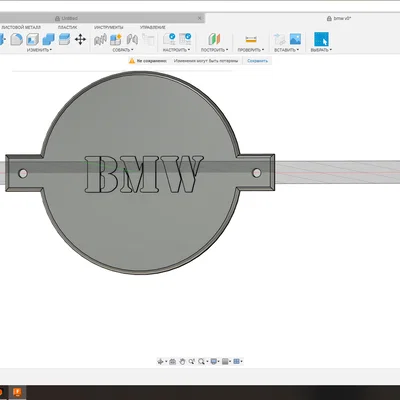This screenshot has height=400, width=400.
Task: Select the BMW embossed text on model
Action: [143, 174]
